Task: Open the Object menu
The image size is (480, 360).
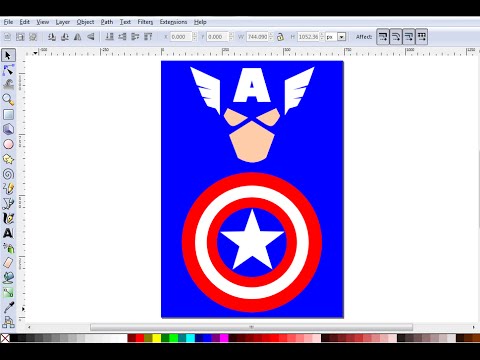Action: pyautogui.click(x=85, y=22)
